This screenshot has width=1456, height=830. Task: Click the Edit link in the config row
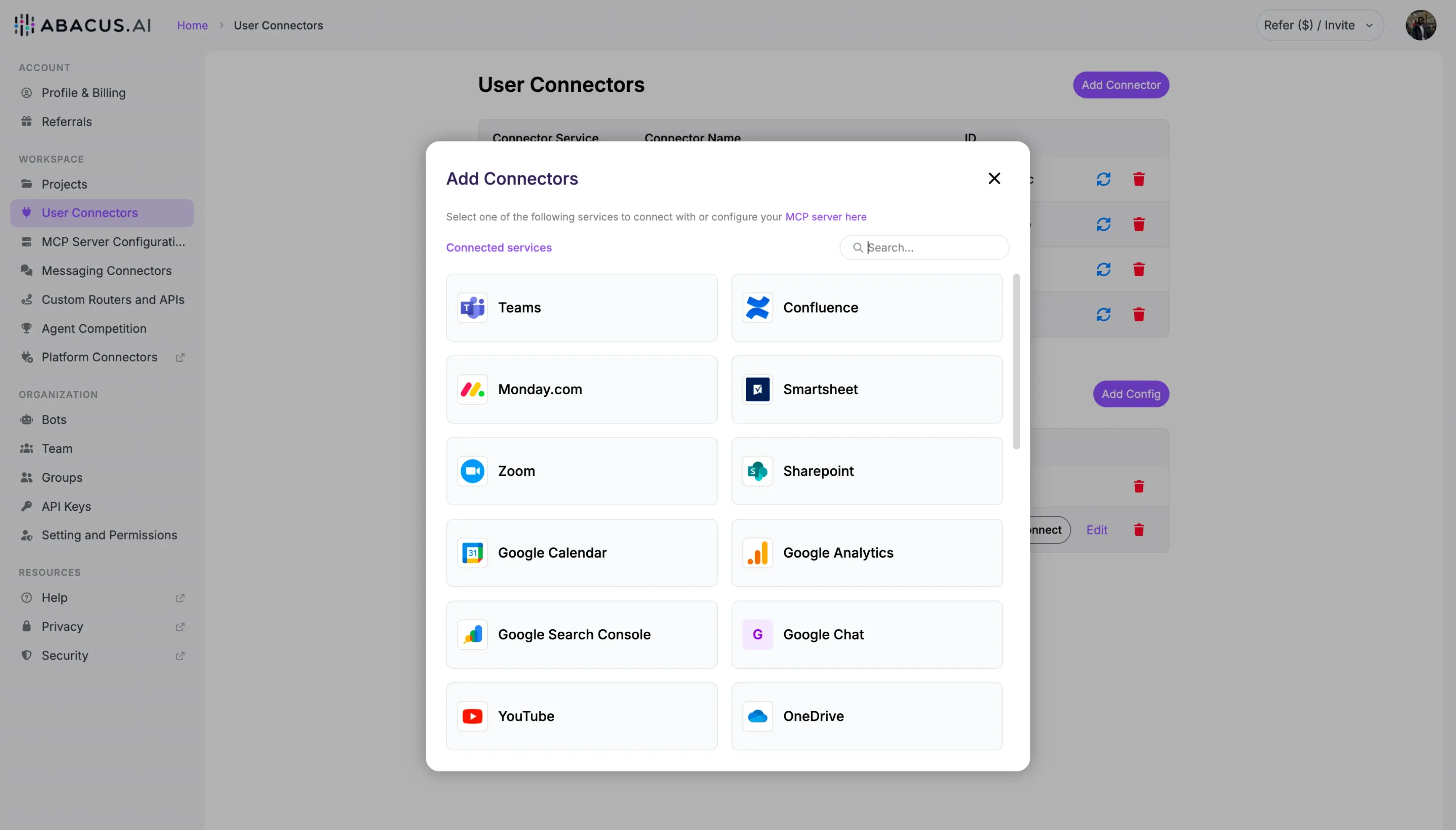coord(1096,530)
